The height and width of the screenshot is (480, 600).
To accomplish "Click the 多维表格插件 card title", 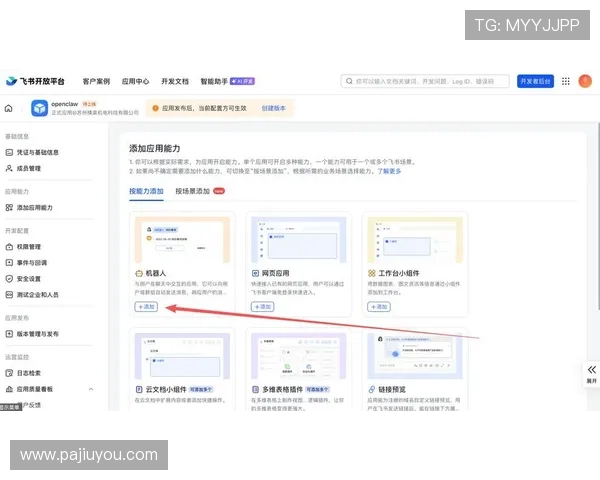I will click(x=282, y=390).
